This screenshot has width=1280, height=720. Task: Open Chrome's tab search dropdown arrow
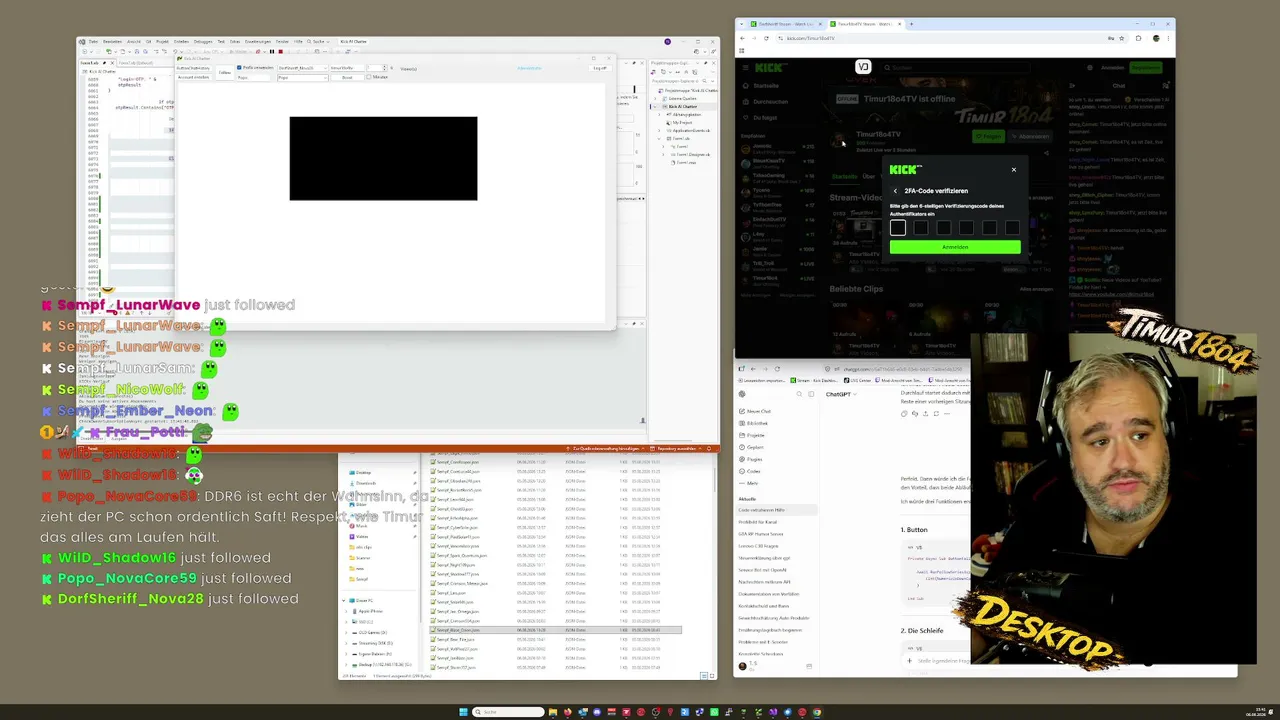742,23
